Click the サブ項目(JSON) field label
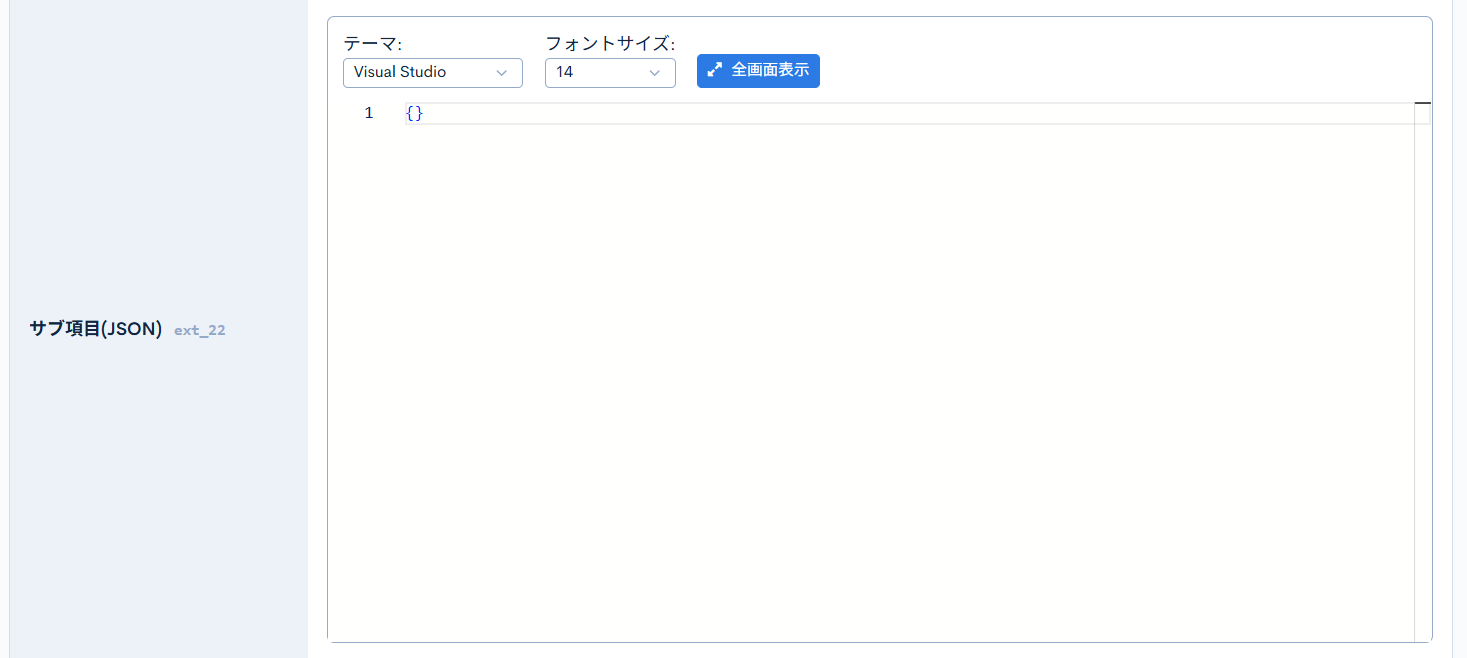 pos(94,328)
